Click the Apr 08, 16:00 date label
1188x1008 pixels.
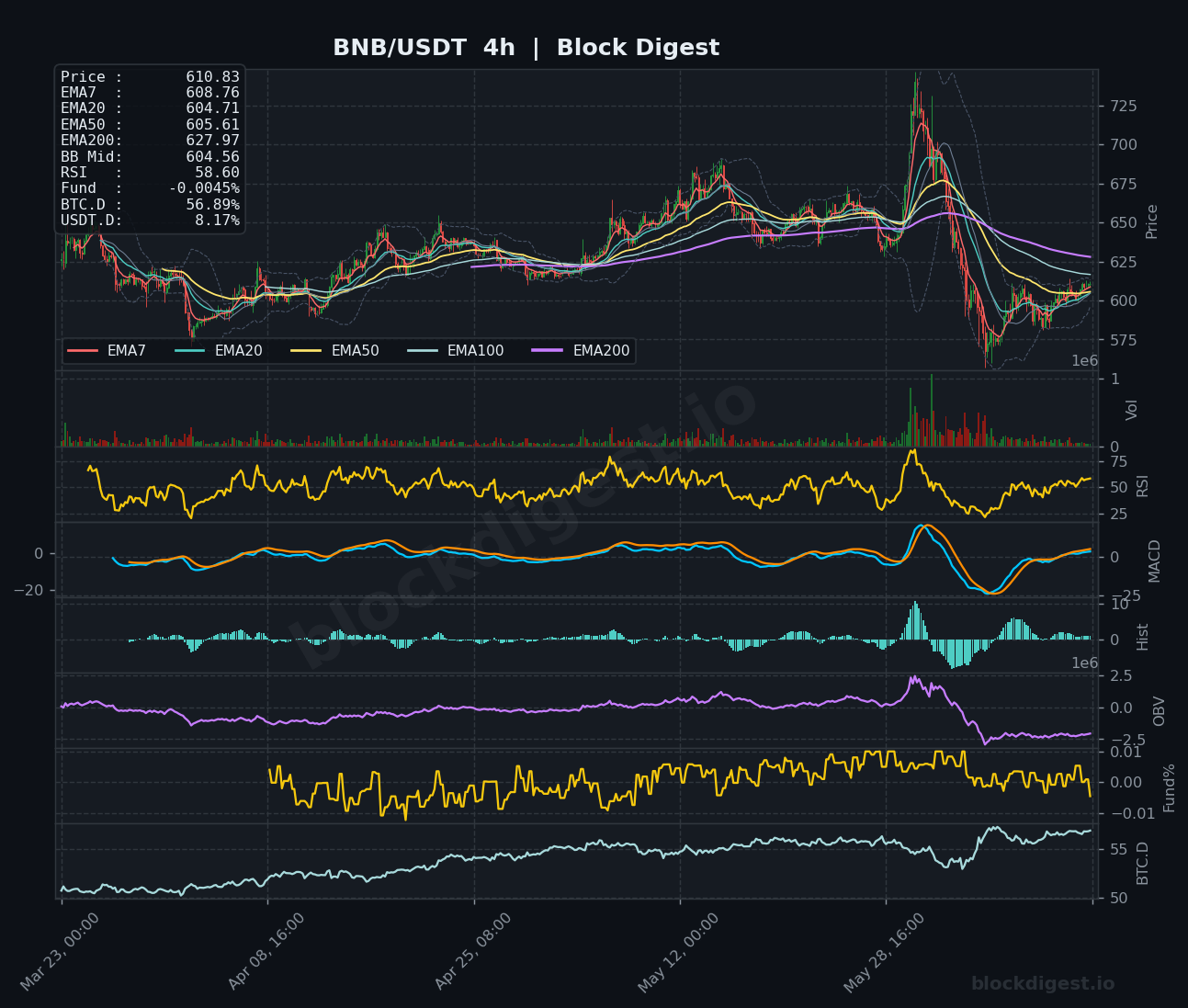coord(266,952)
